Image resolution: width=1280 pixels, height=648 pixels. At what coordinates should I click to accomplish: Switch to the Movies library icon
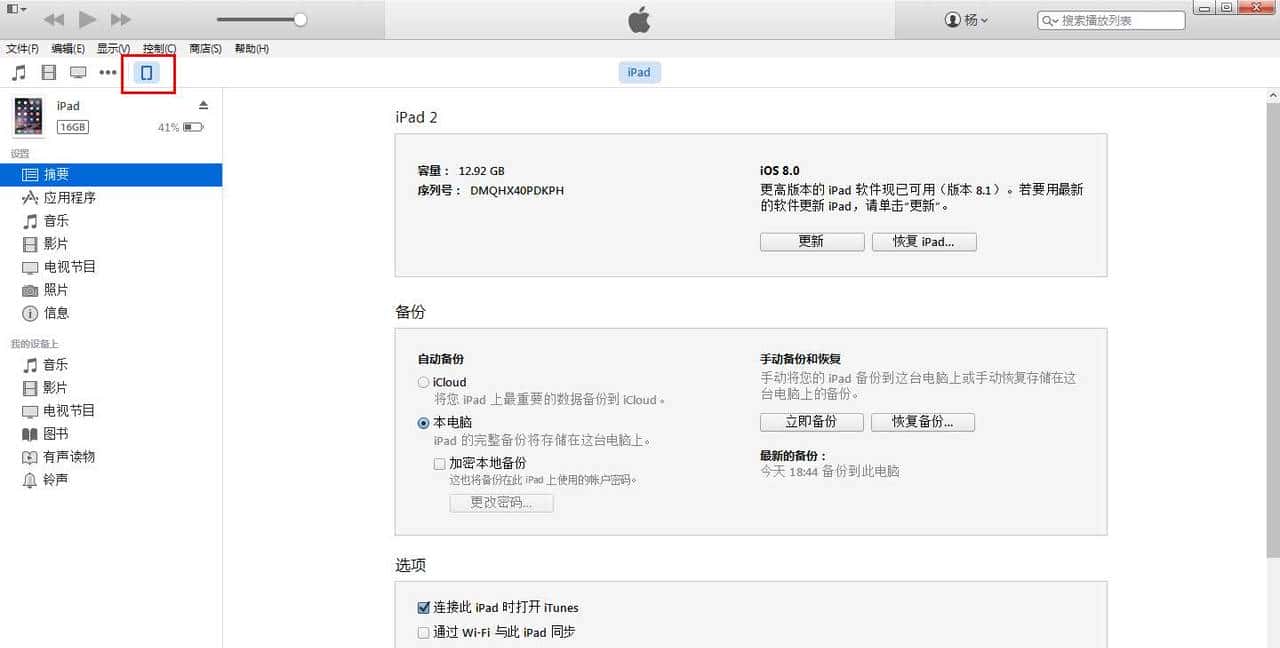point(48,73)
